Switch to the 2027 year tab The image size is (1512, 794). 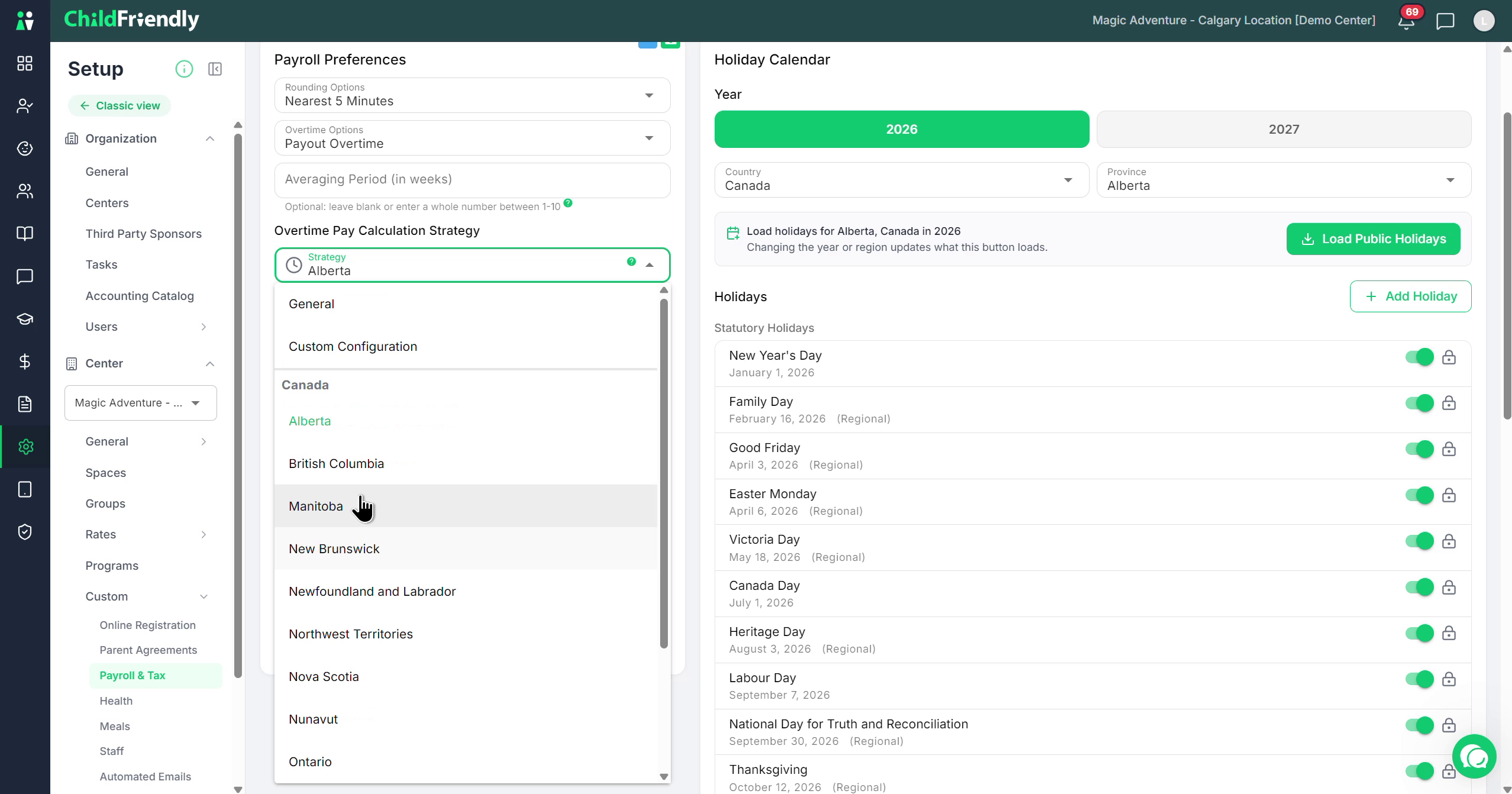pyautogui.click(x=1284, y=130)
